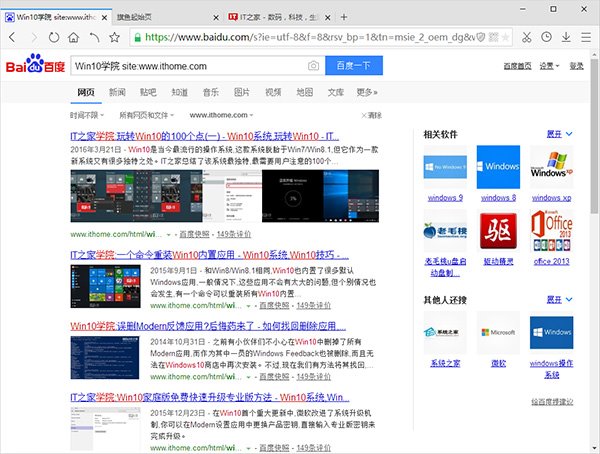Open browsing history clock icon

546,37
